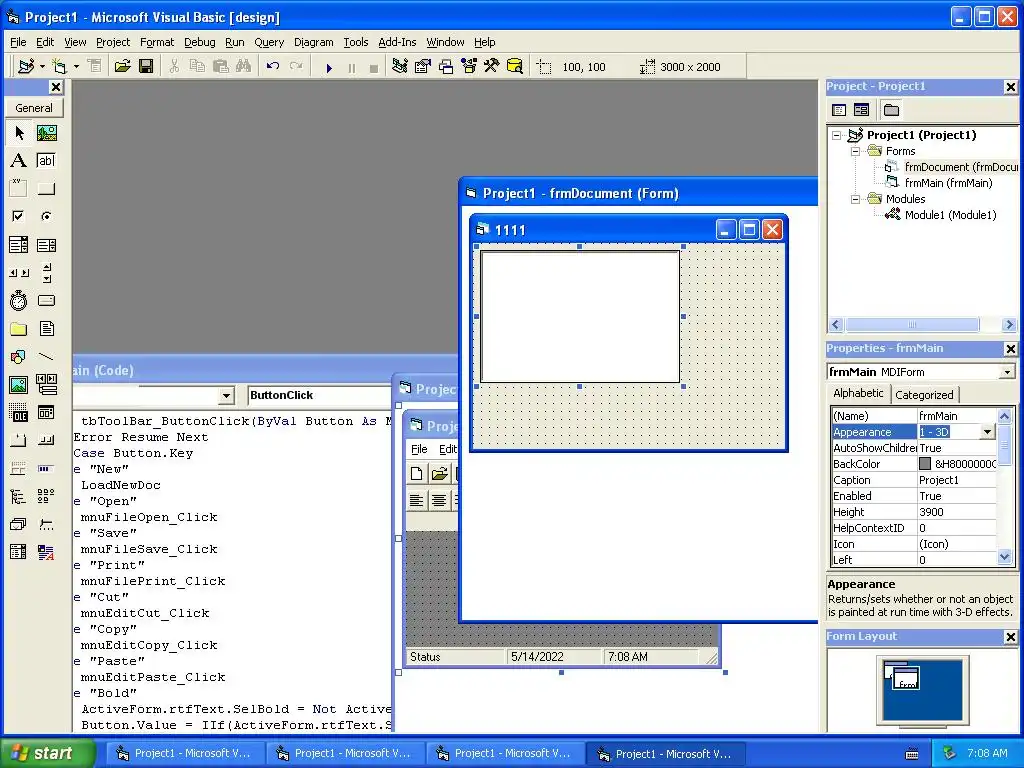Viewport: 1024px width, 768px height.
Task: Switch to the Categorized properties tab
Action: (924, 394)
